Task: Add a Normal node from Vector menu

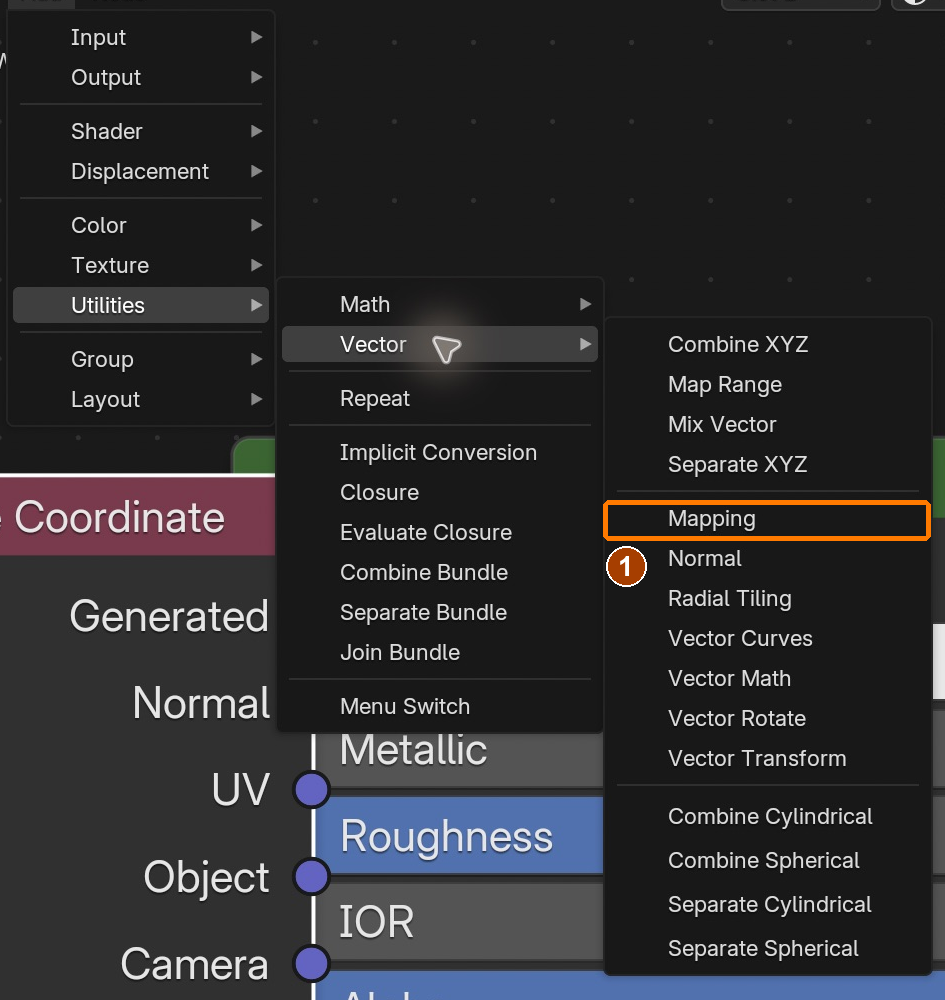Action: click(768, 559)
